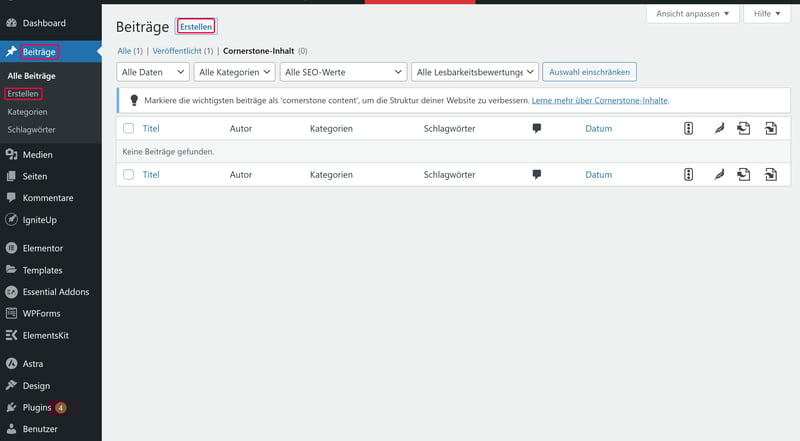Open the Medien menu in sidebar
800x441 pixels.
[37, 154]
